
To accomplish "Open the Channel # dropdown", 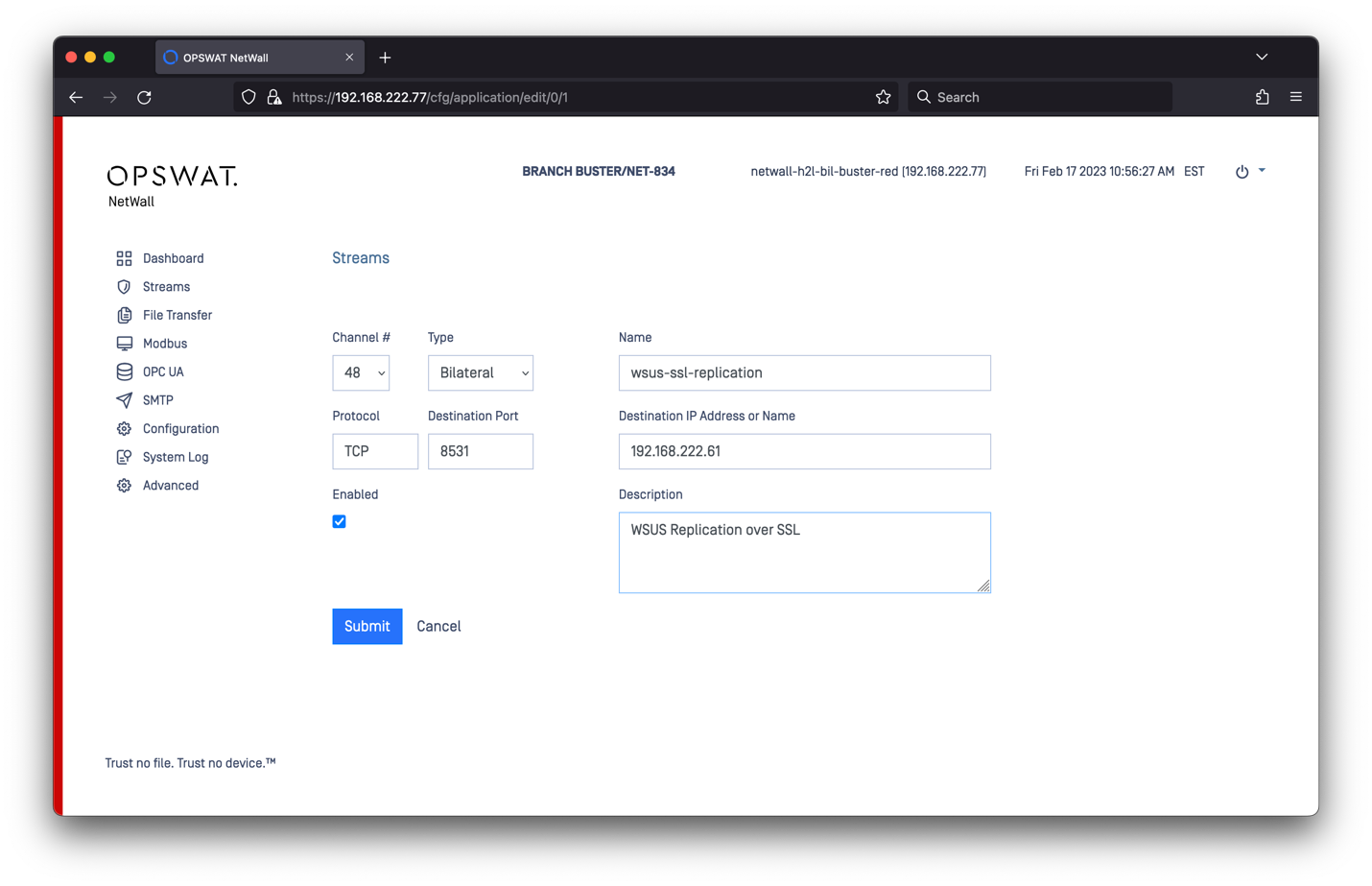I will (361, 372).
